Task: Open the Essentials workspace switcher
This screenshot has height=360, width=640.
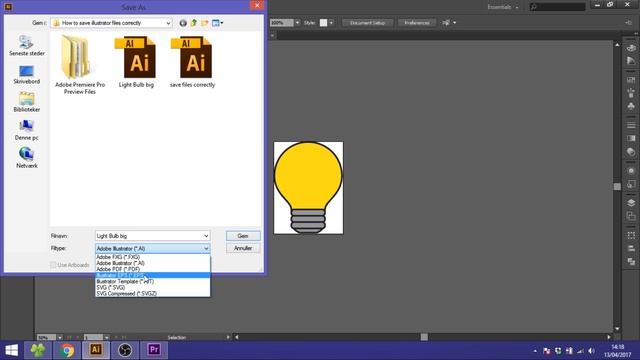Action: pyautogui.click(x=502, y=7)
